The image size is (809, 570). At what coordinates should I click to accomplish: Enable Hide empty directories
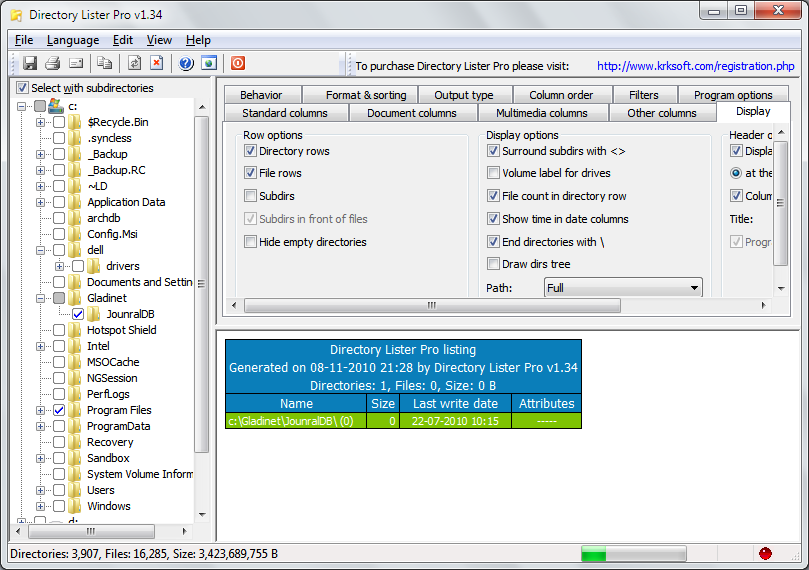[x=250, y=241]
